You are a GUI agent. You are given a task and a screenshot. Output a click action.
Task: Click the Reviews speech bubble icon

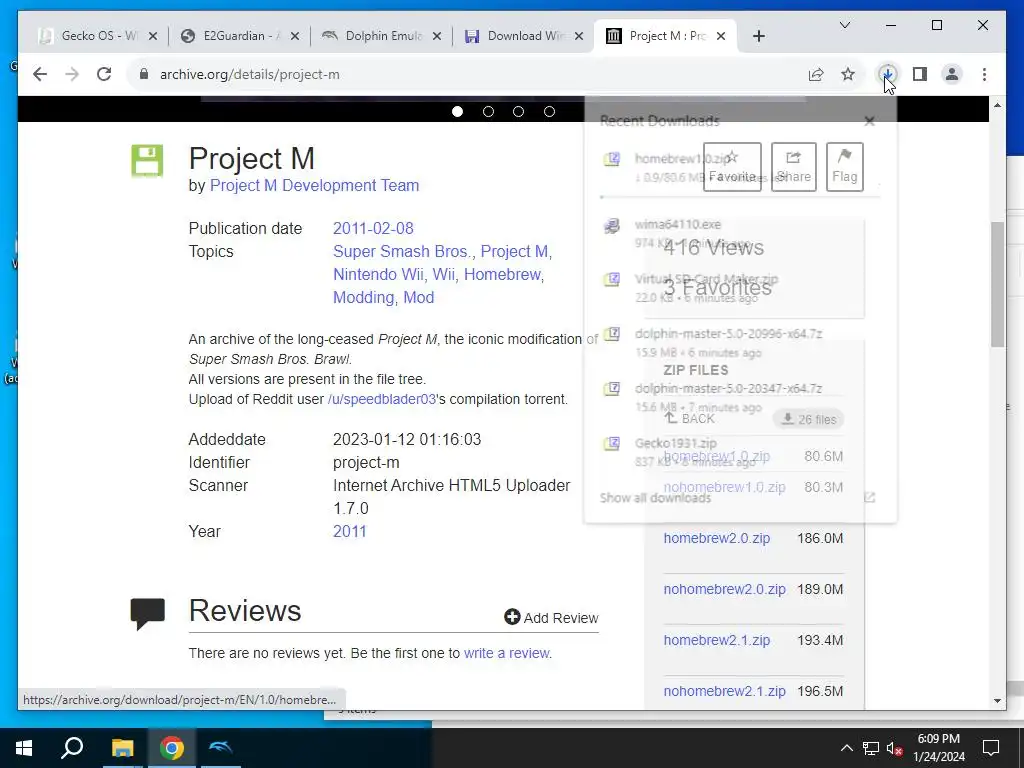click(x=148, y=614)
